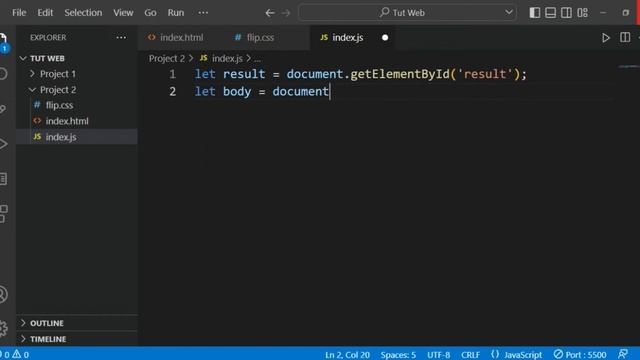640x360 pixels.
Task: Click line number 2 in the gutter
Action: pos(173,91)
